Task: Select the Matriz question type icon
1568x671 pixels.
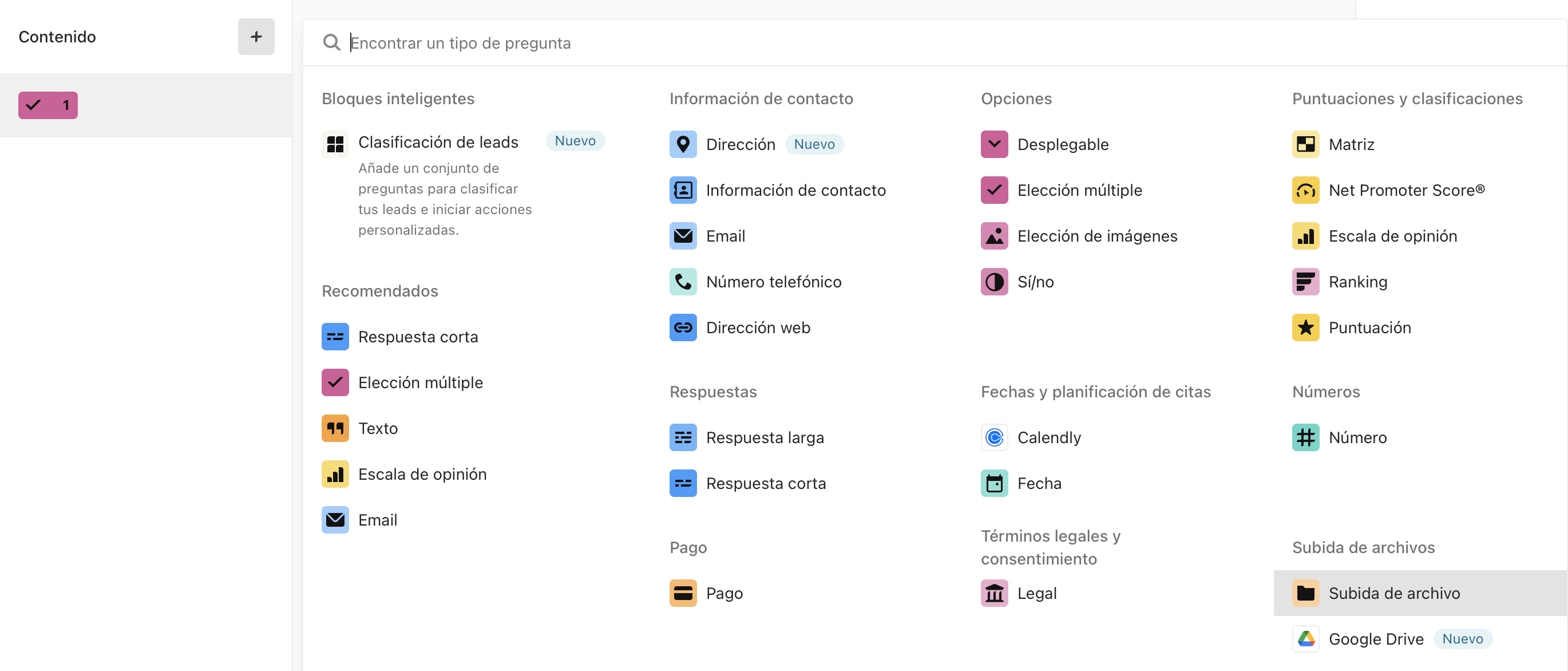Action: click(x=1306, y=144)
